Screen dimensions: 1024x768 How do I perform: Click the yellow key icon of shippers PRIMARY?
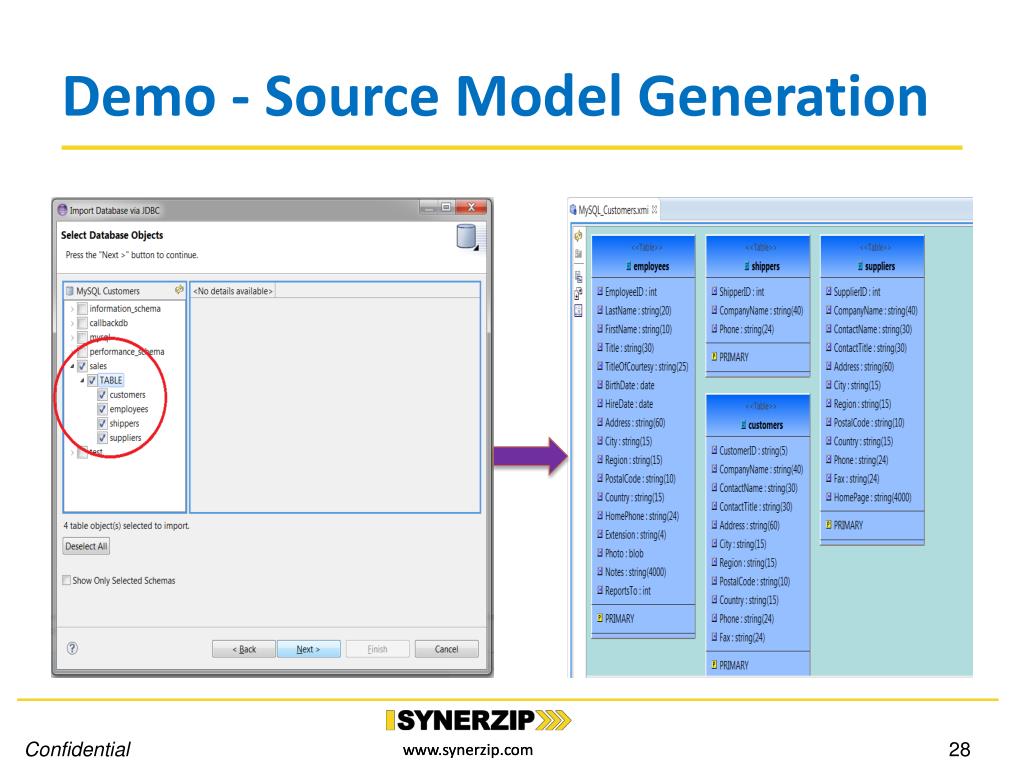[x=714, y=357]
